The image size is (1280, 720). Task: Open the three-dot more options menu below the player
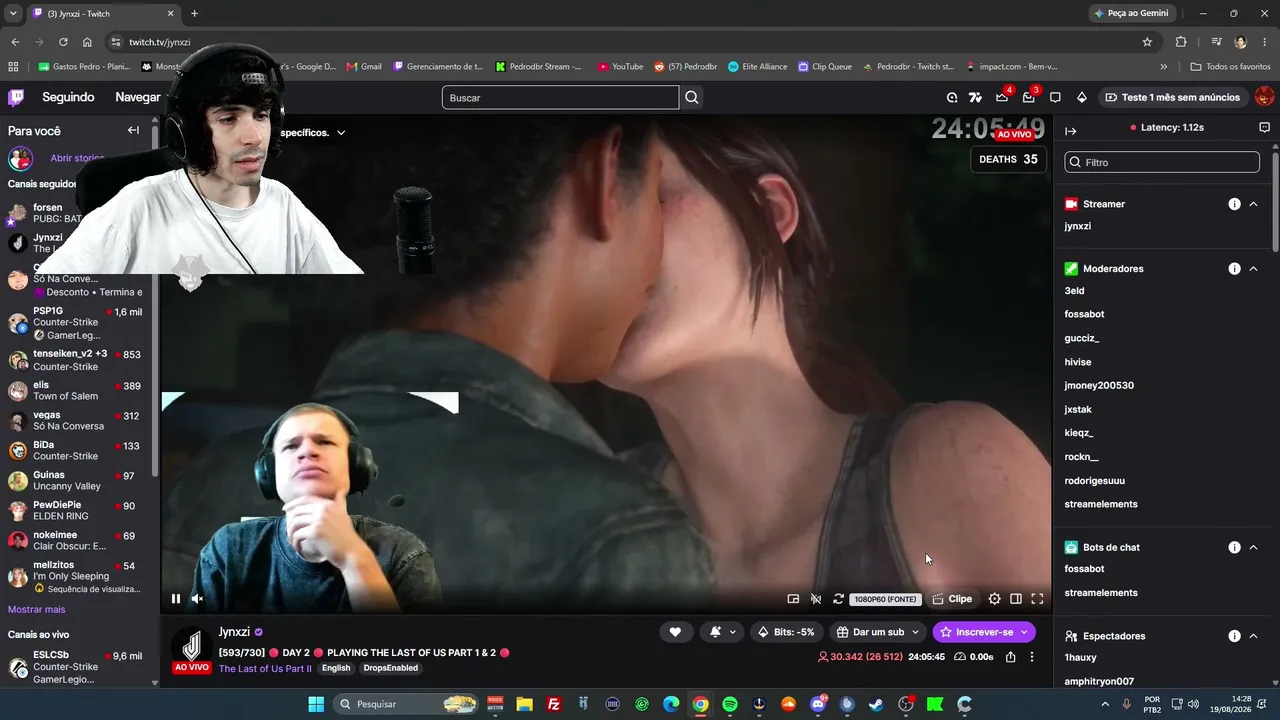click(x=1032, y=657)
